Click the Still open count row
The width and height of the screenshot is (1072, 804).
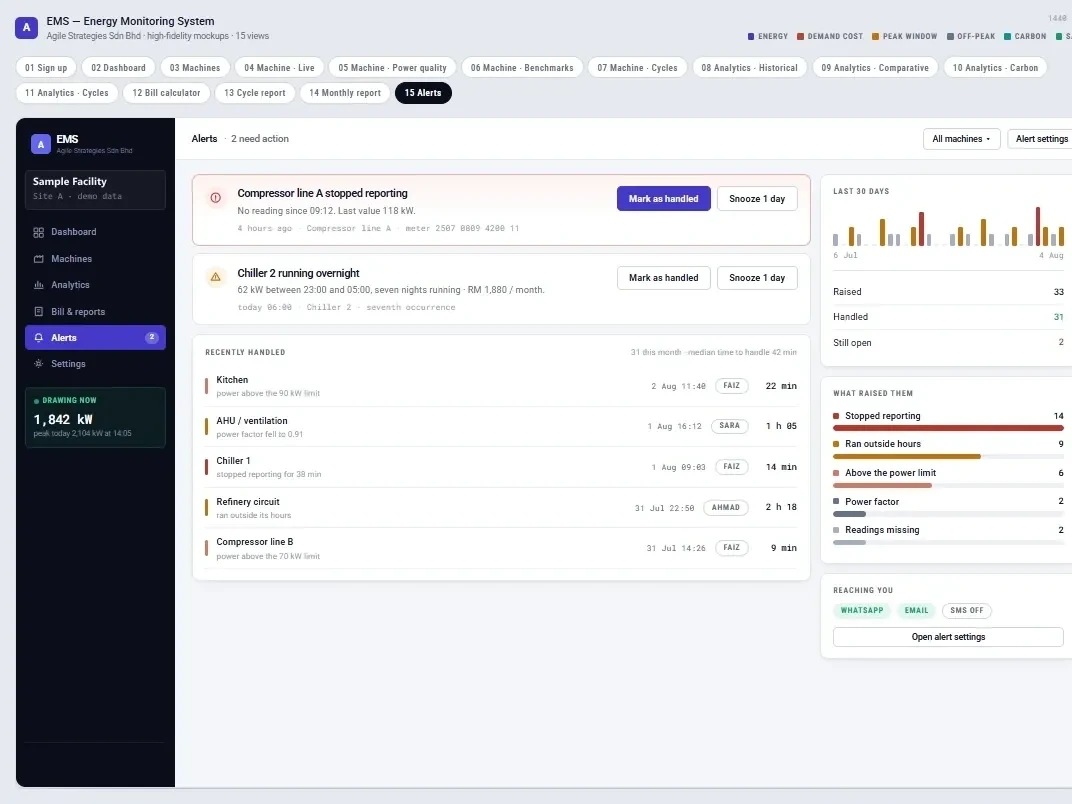click(948, 343)
